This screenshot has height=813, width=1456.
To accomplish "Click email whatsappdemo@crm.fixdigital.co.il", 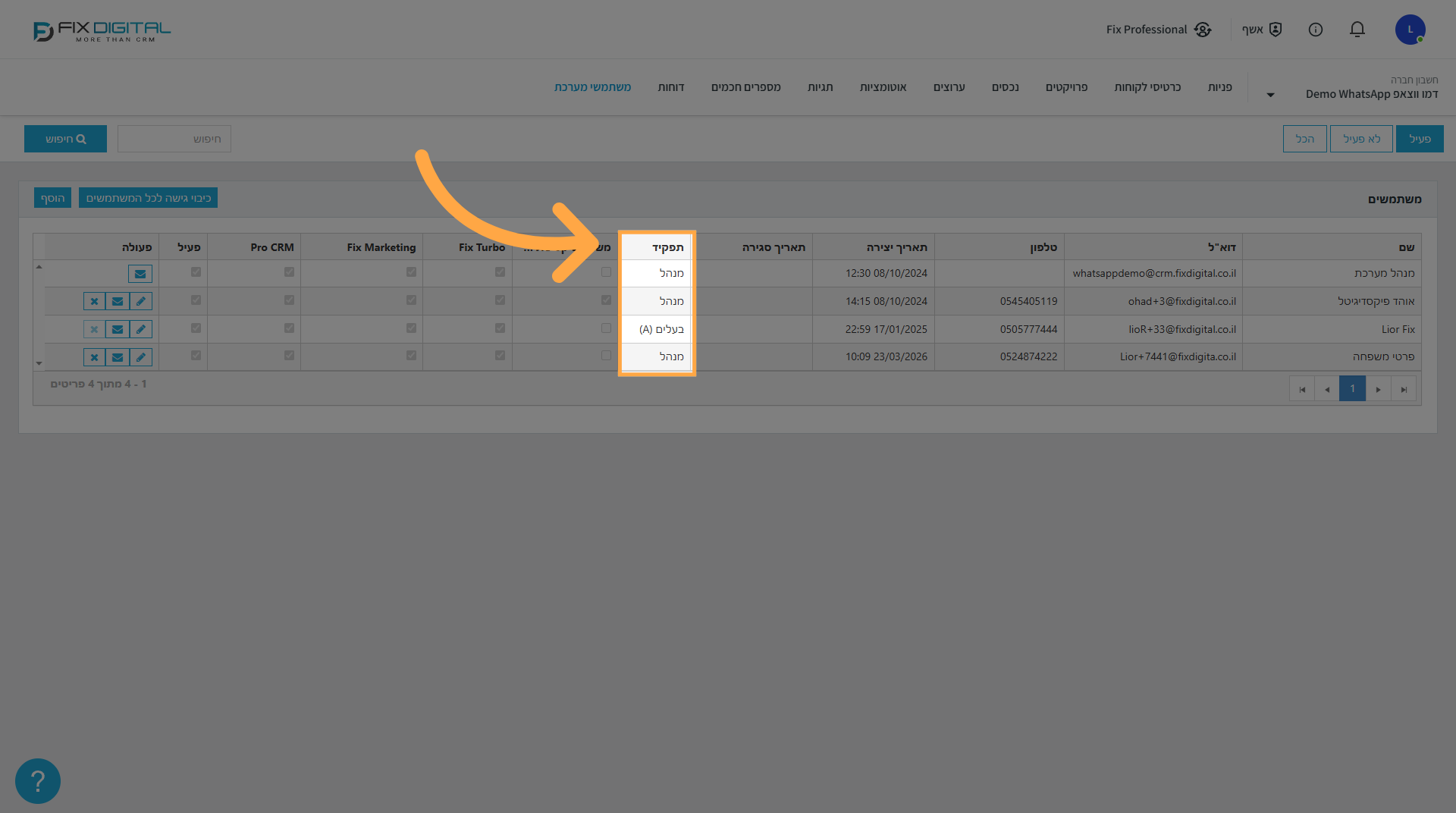I will [x=1154, y=273].
